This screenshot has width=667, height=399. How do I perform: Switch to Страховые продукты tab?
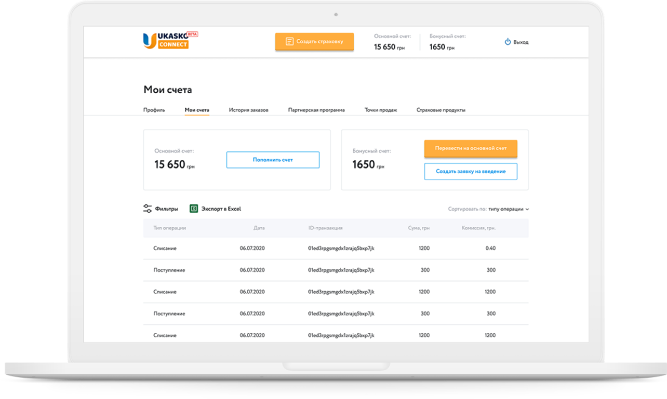(441, 110)
